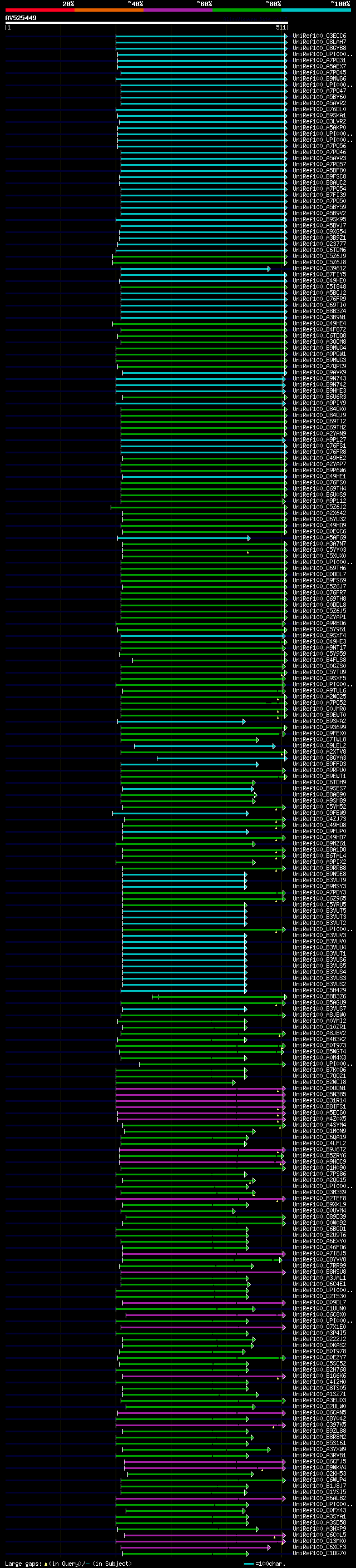Select the UniRef100_Q3LVR2 label

319,122
